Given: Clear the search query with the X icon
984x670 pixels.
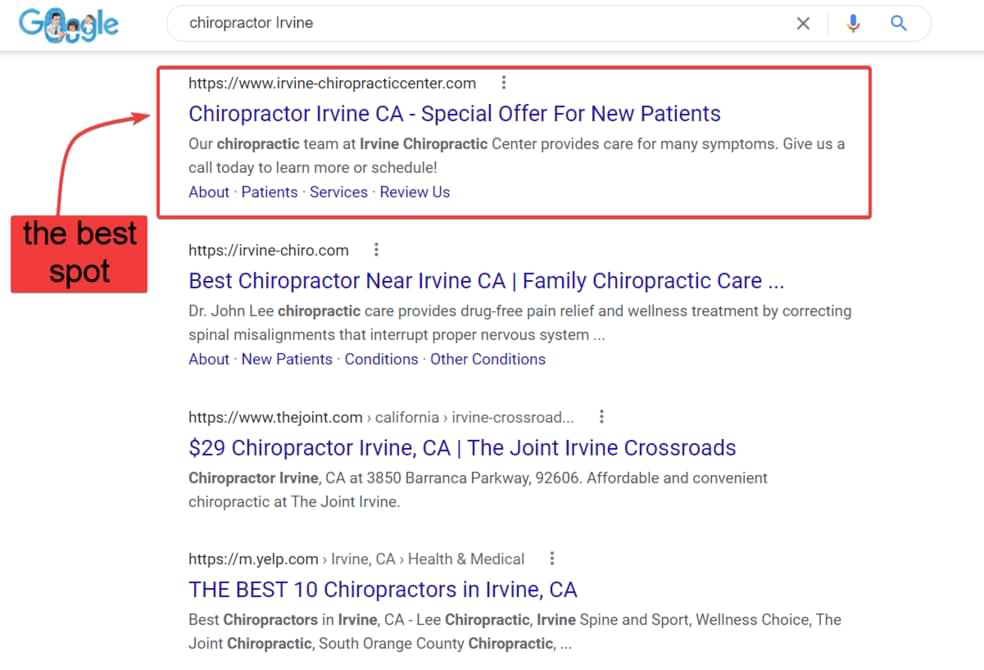Looking at the screenshot, I should pos(803,23).
